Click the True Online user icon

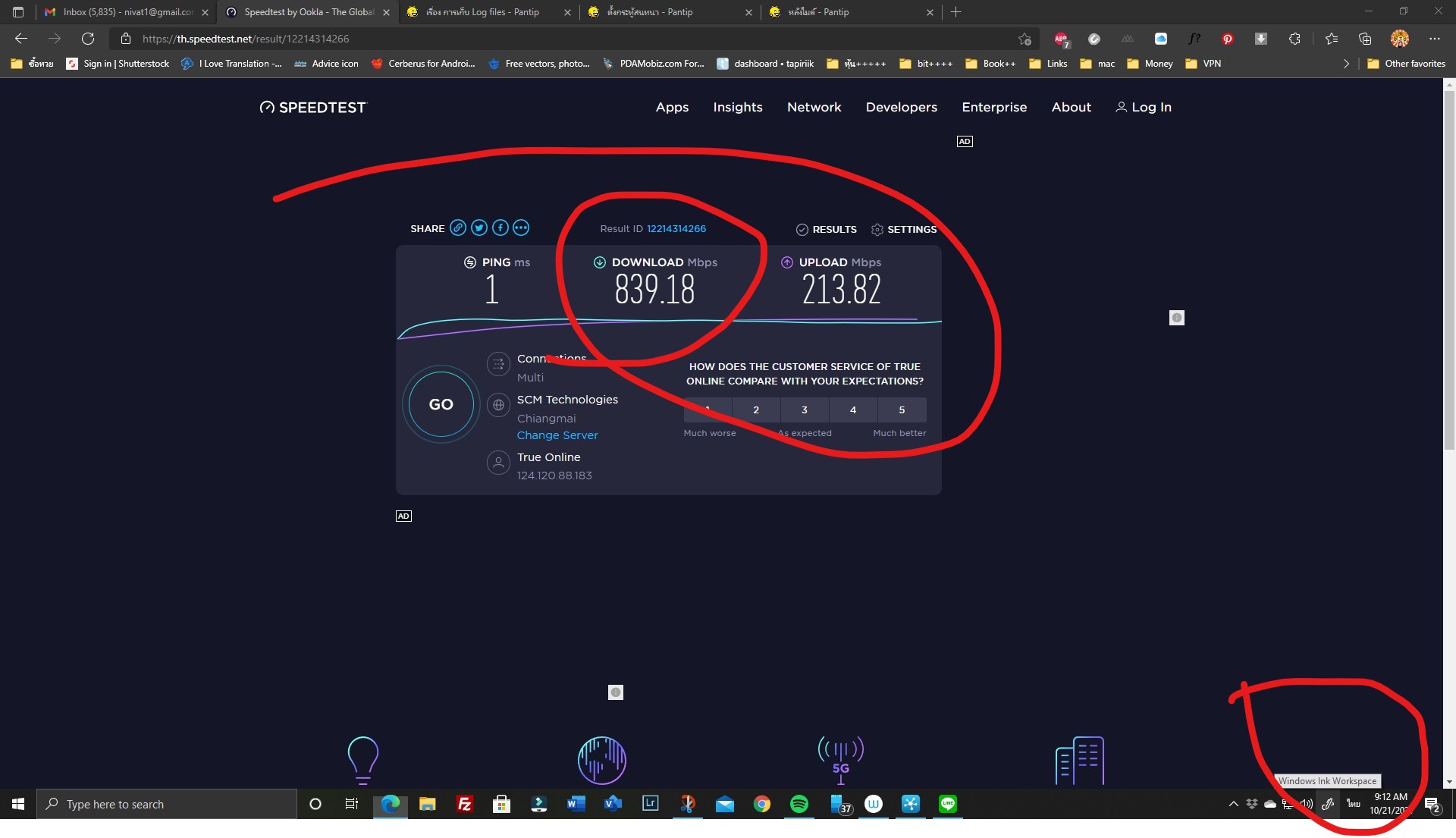coord(498,463)
